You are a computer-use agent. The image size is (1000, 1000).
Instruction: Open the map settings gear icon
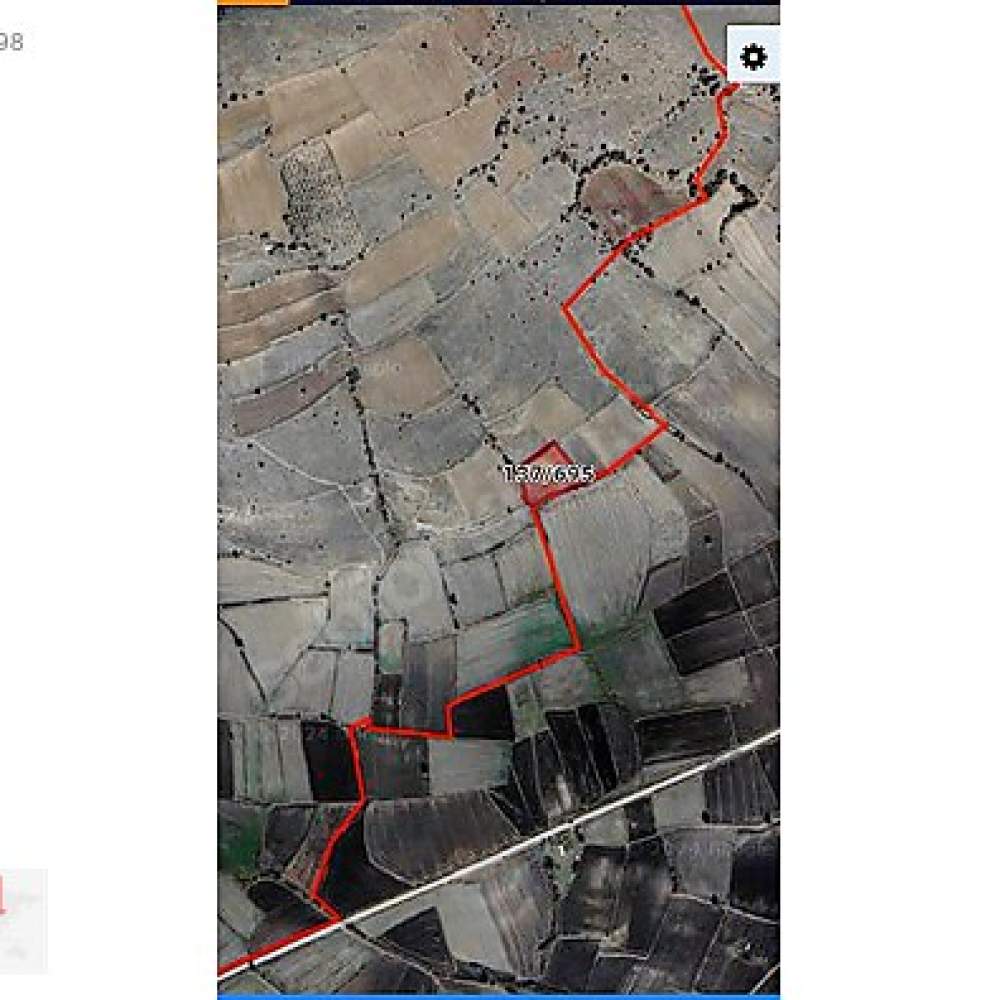[753, 57]
